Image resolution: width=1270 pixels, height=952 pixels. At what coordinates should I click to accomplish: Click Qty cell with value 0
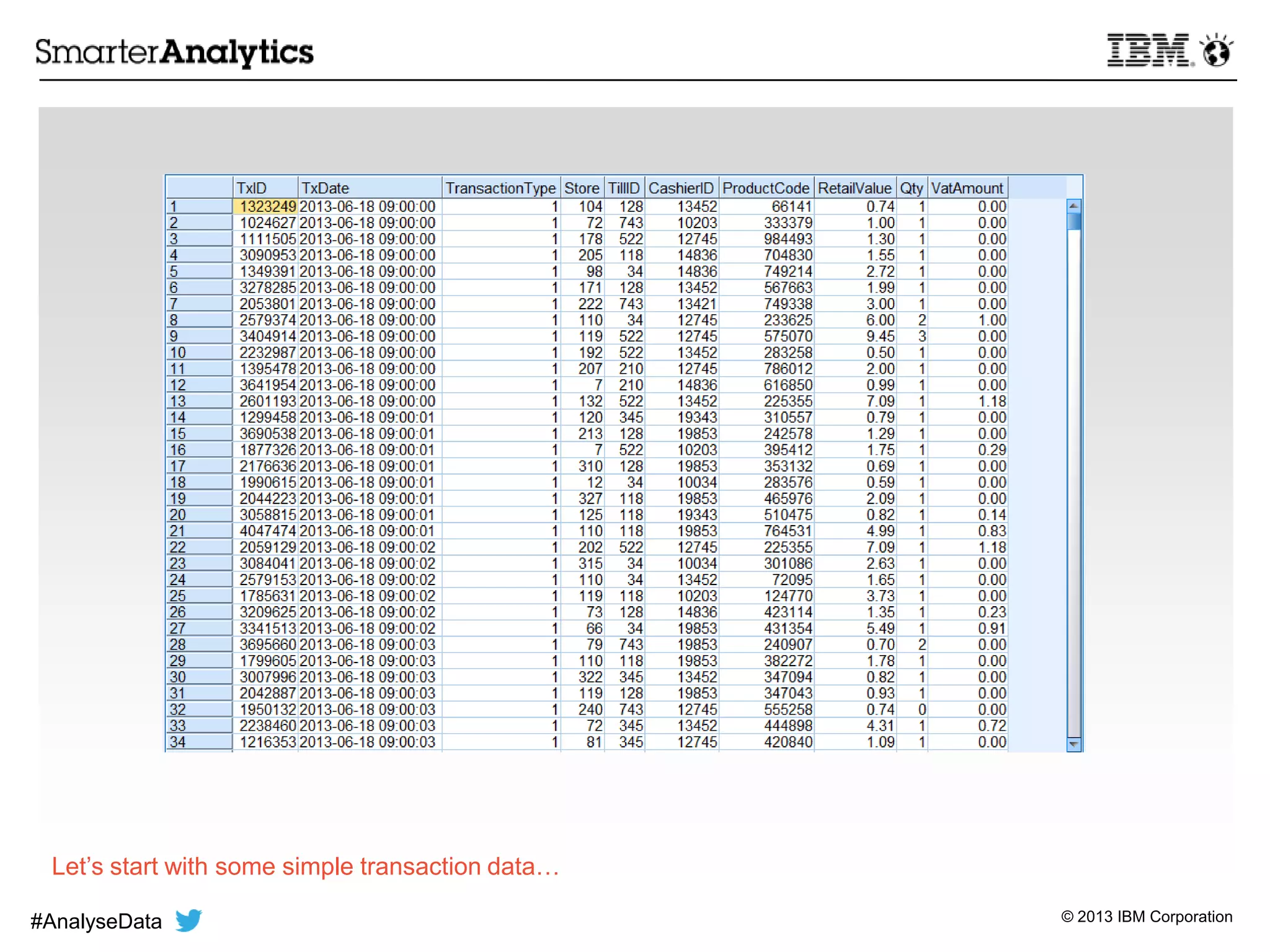[x=912, y=710]
